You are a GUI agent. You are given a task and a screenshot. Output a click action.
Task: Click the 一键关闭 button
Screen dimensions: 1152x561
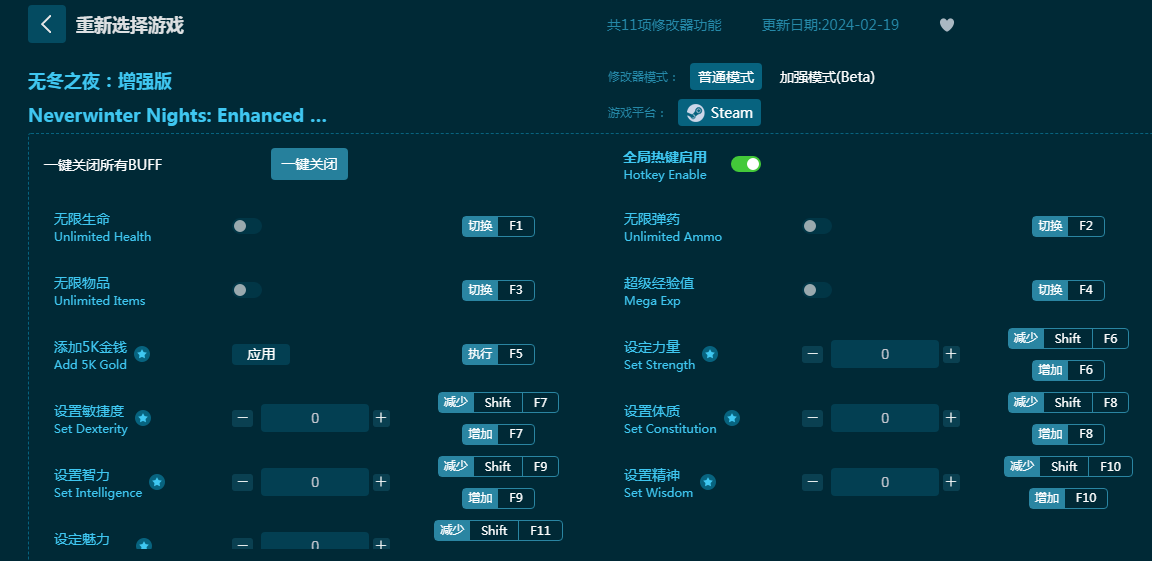point(309,164)
